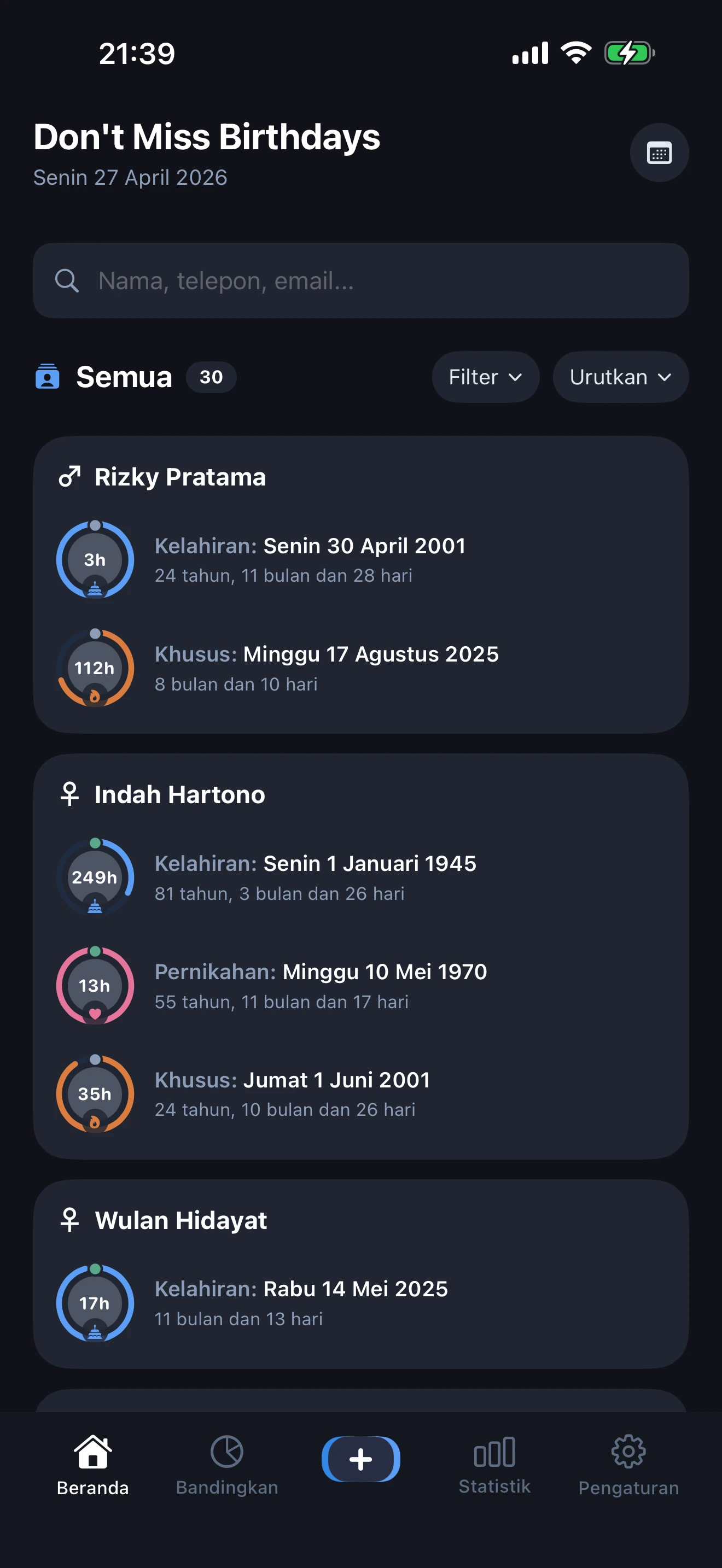Tap the 30 count badge
Viewport: 722px width, 1568px height.
(x=211, y=377)
